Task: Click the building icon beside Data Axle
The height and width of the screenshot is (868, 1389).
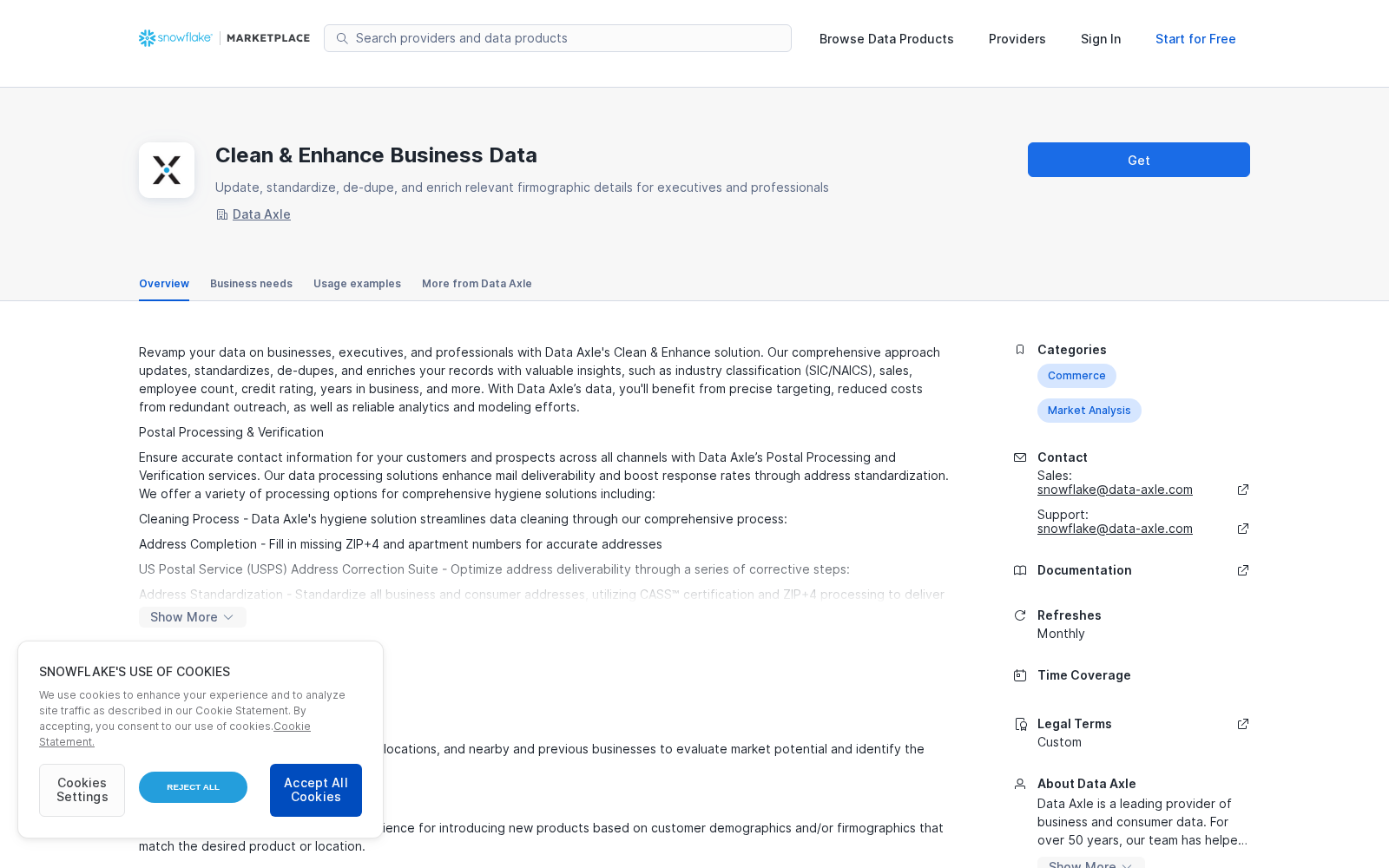Action: [222, 214]
